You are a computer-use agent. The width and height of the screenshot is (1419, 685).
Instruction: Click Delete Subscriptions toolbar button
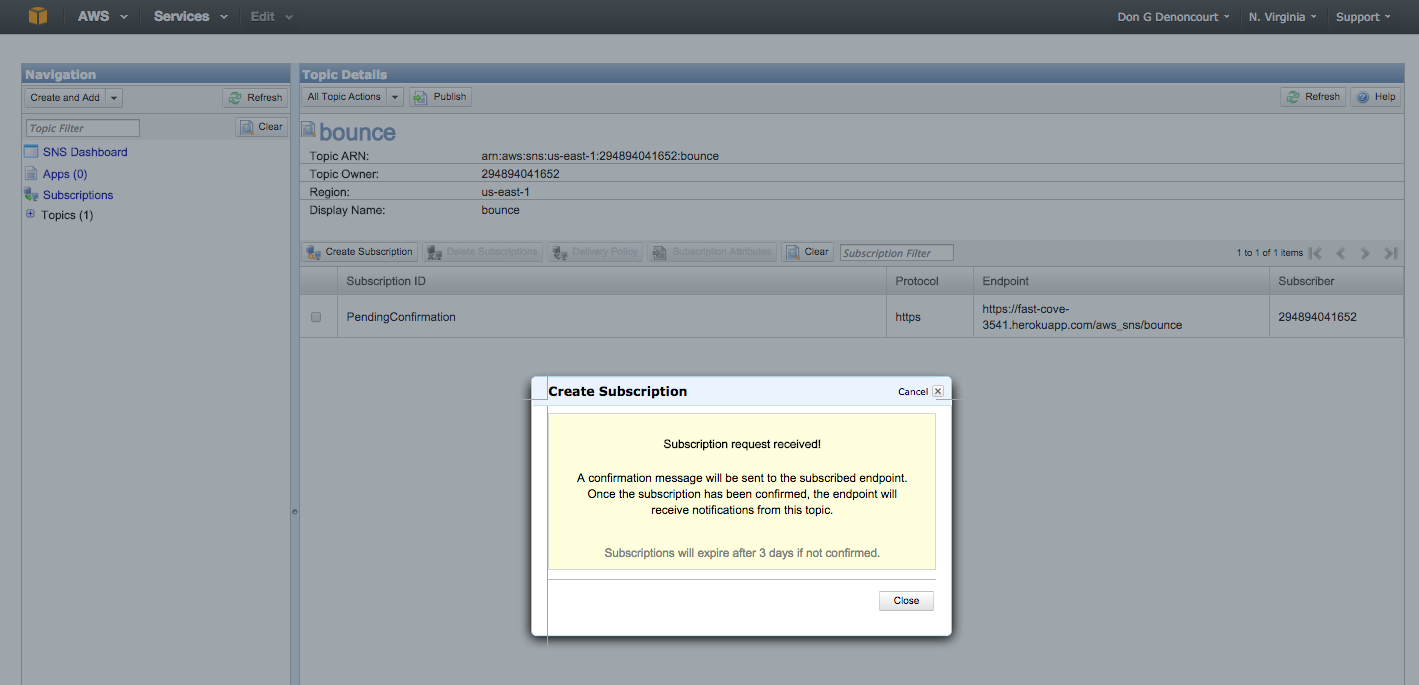click(482, 252)
